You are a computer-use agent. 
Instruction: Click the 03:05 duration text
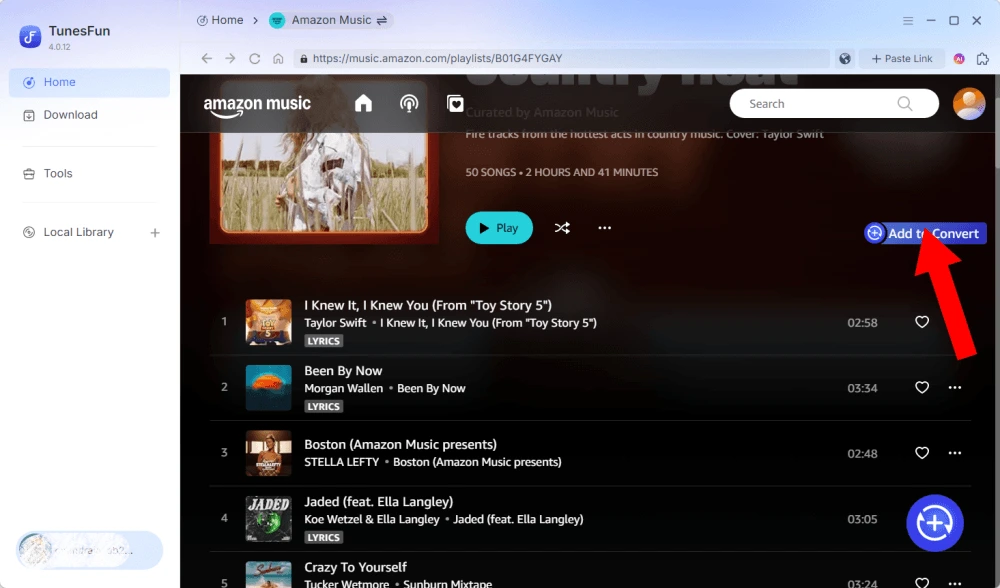tap(862, 520)
